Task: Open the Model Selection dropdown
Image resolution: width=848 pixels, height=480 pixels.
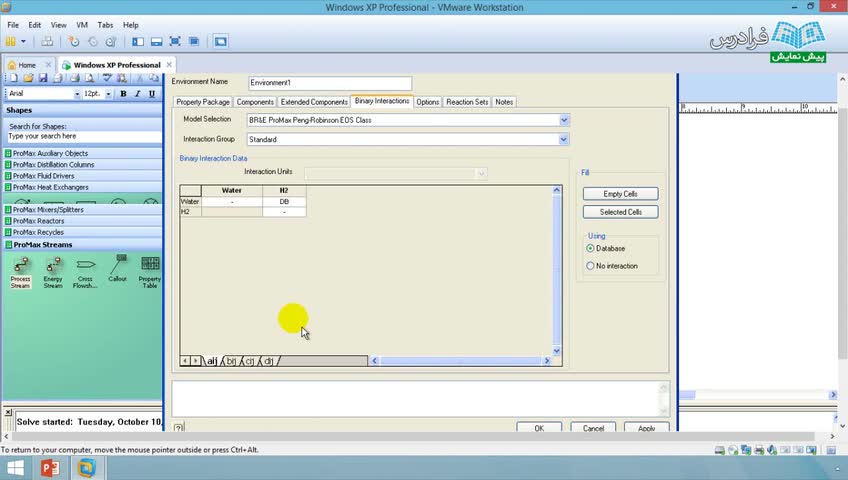Action: (x=564, y=120)
